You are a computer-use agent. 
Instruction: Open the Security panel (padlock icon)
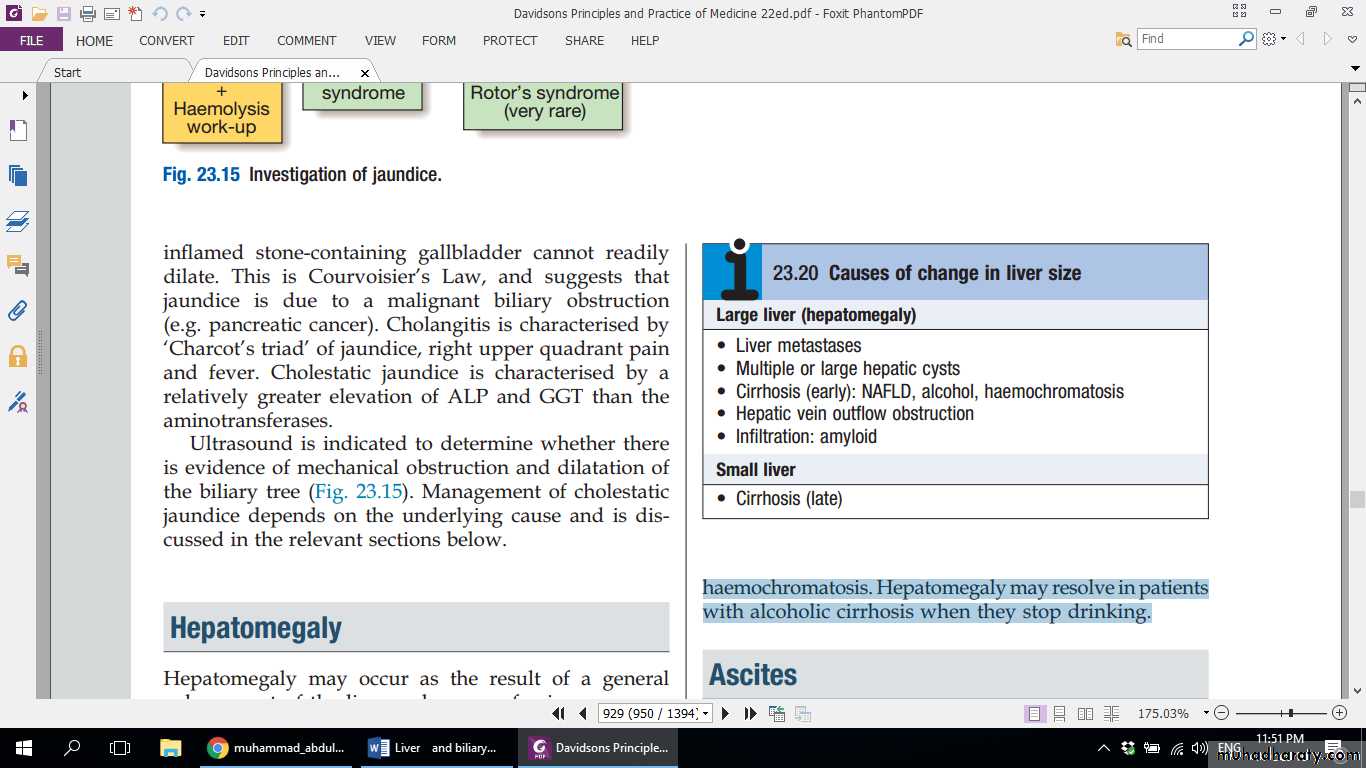18,356
